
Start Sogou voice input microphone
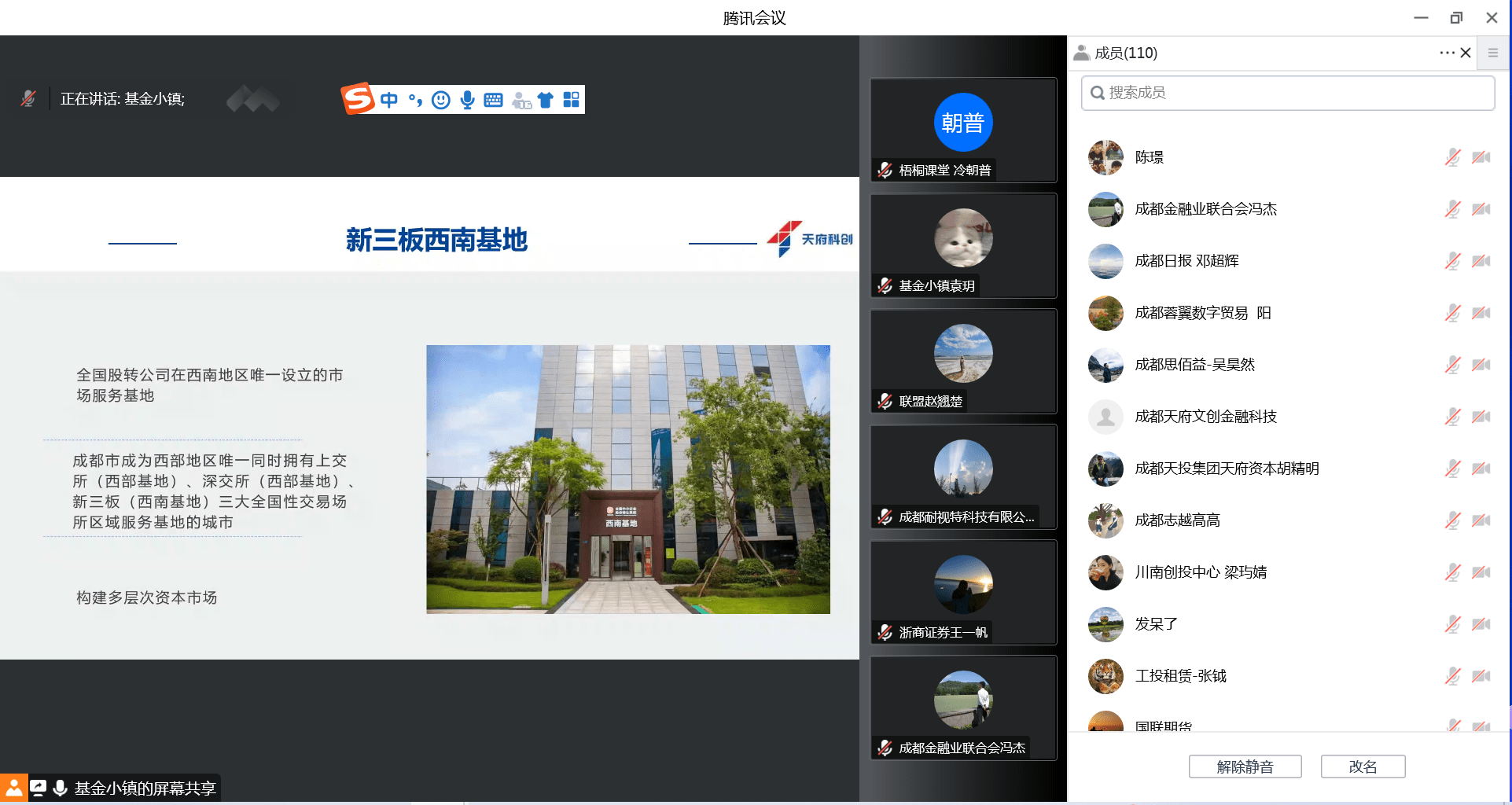pyautogui.click(x=467, y=100)
